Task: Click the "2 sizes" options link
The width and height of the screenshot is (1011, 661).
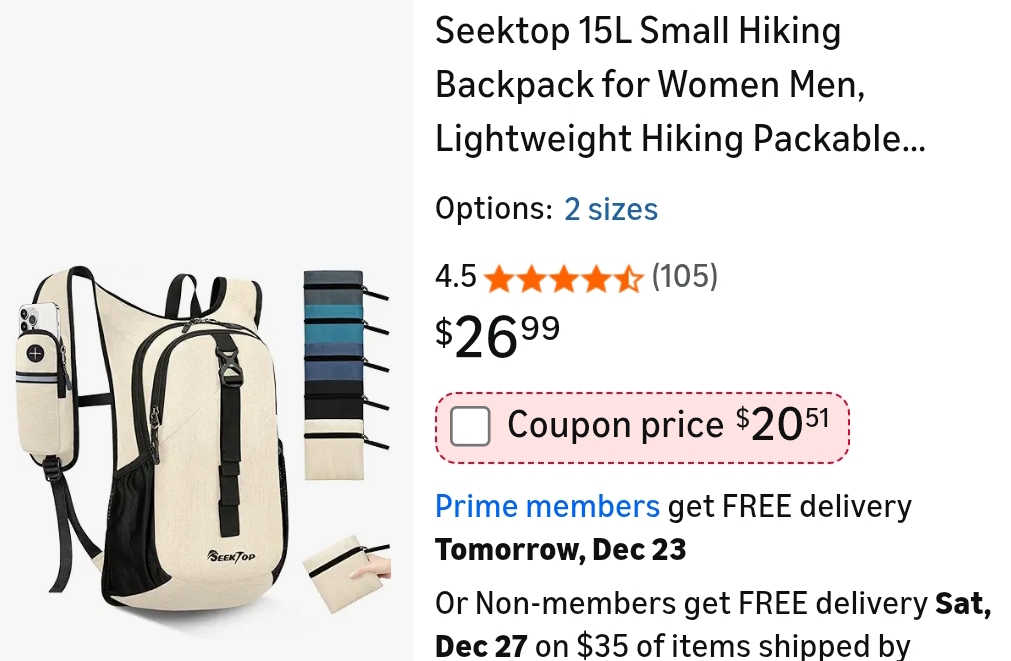Action: [610, 210]
